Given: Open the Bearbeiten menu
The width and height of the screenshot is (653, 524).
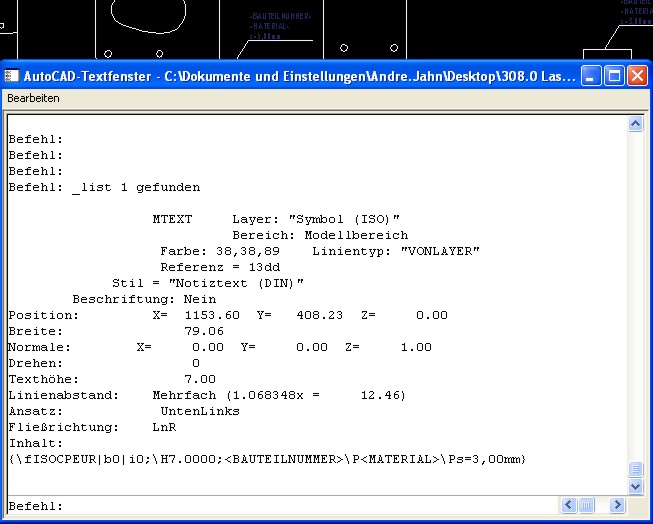Looking at the screenshot, I should click(x=33, y=98).
